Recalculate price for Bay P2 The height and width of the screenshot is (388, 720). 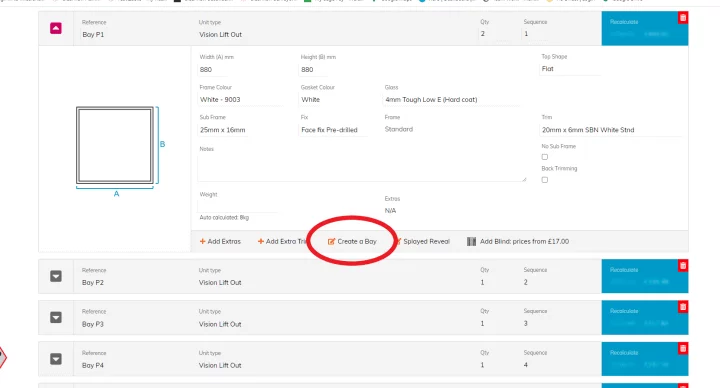(624, 270)
